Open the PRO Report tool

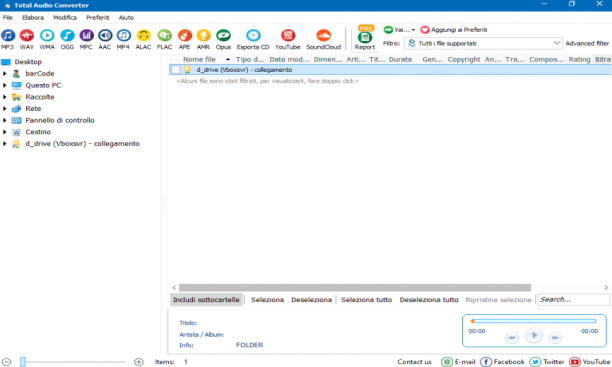pyautogui.click(x=365, y=37)
